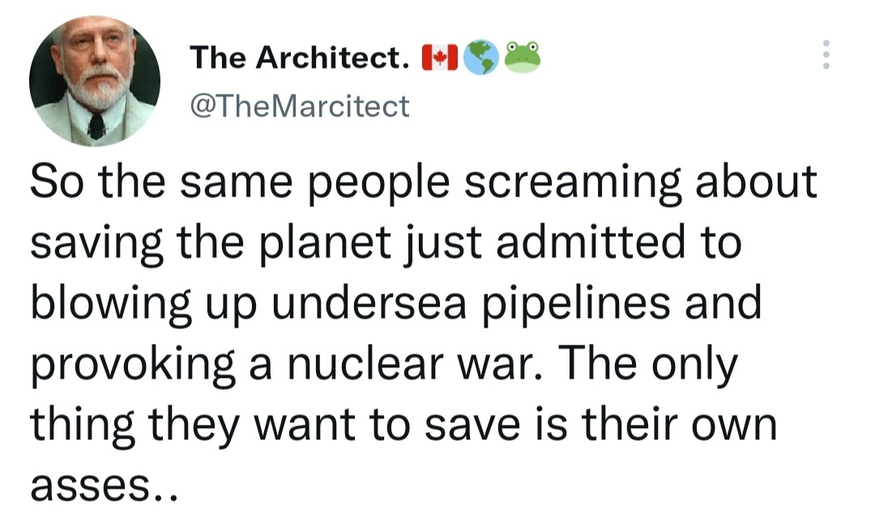Viewport: 875px width, 526px height.
Task: Click the words "blowing up"
Action: (x=151, y=304)
